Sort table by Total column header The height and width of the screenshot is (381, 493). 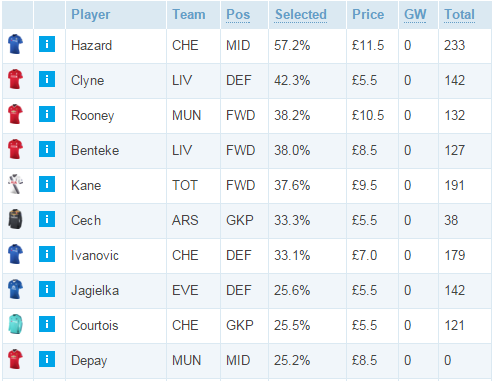tap(459, 15)
